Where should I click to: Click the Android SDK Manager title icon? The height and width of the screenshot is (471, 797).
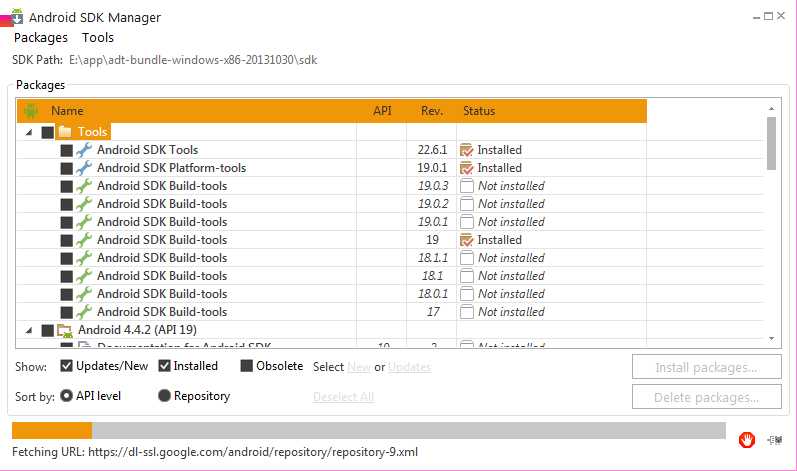[17, 17]
